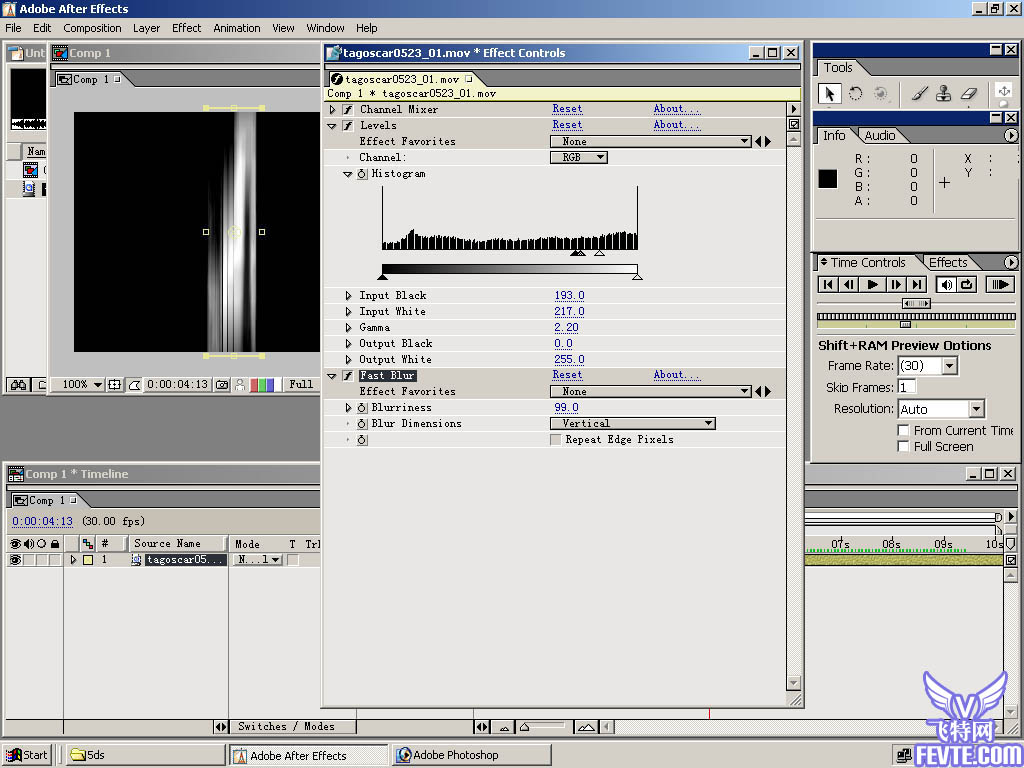The height and width of the screenshot is (768, 1024).
Task: Click the snapshot camera icon in Comp window
Action: pos(222,385)
